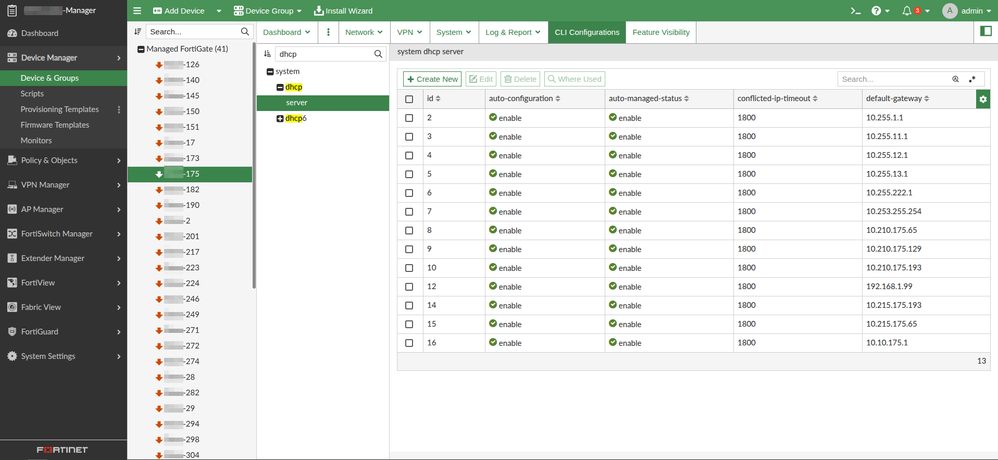Click the FortiGuard shield icon

(11, 331)
